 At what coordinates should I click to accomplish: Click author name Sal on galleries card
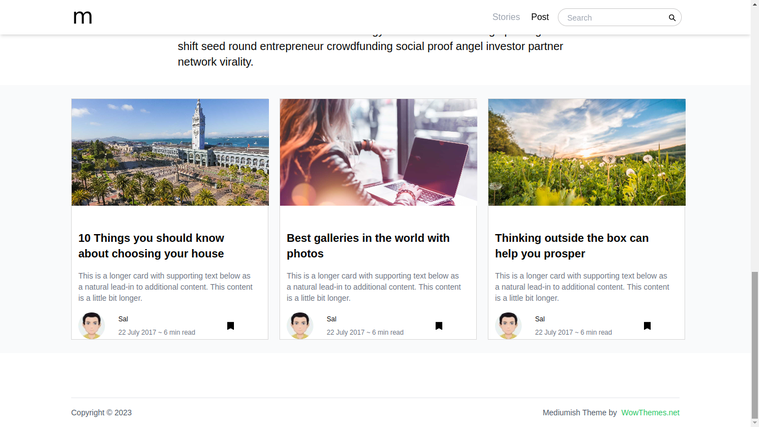(x=331, y=319)
